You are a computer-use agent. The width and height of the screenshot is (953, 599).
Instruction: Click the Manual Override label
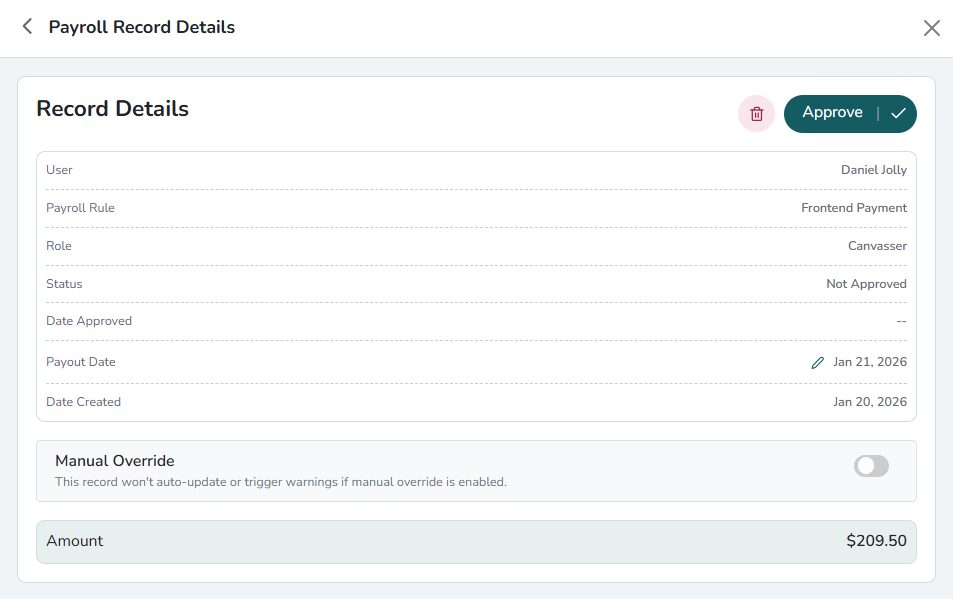pos(115,461)
